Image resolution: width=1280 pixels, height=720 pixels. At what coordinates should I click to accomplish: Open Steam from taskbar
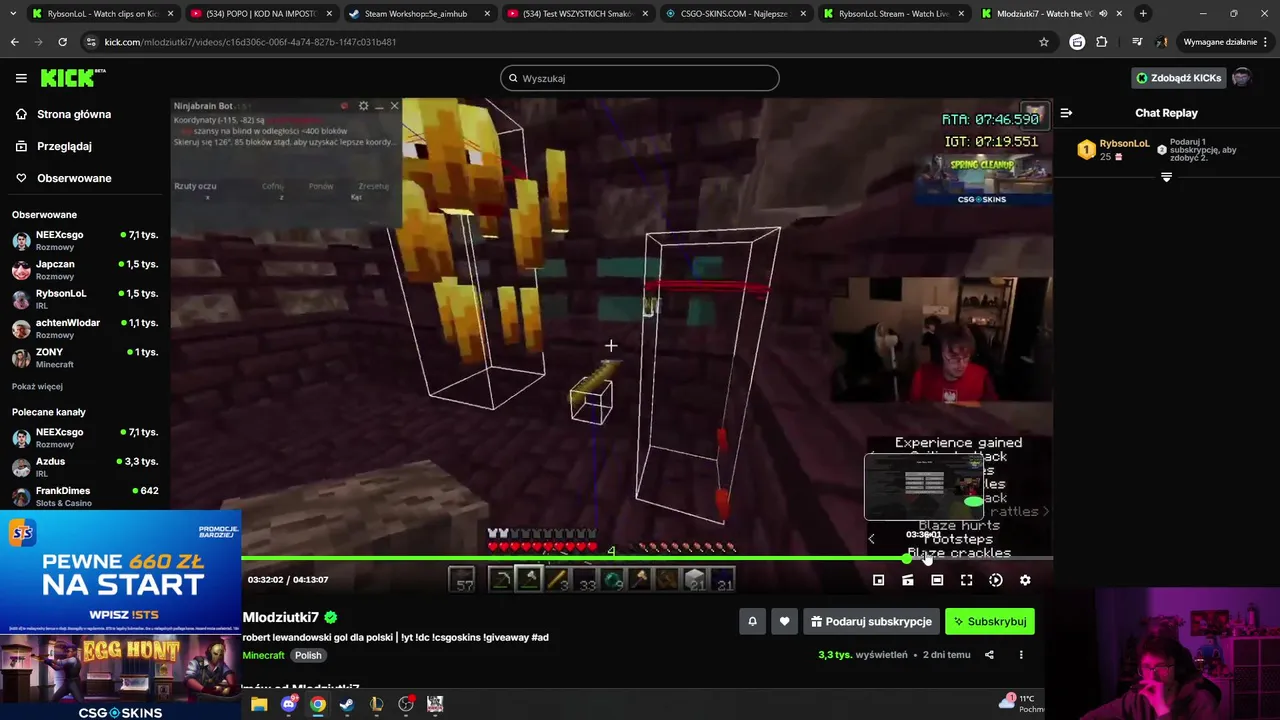347,704
